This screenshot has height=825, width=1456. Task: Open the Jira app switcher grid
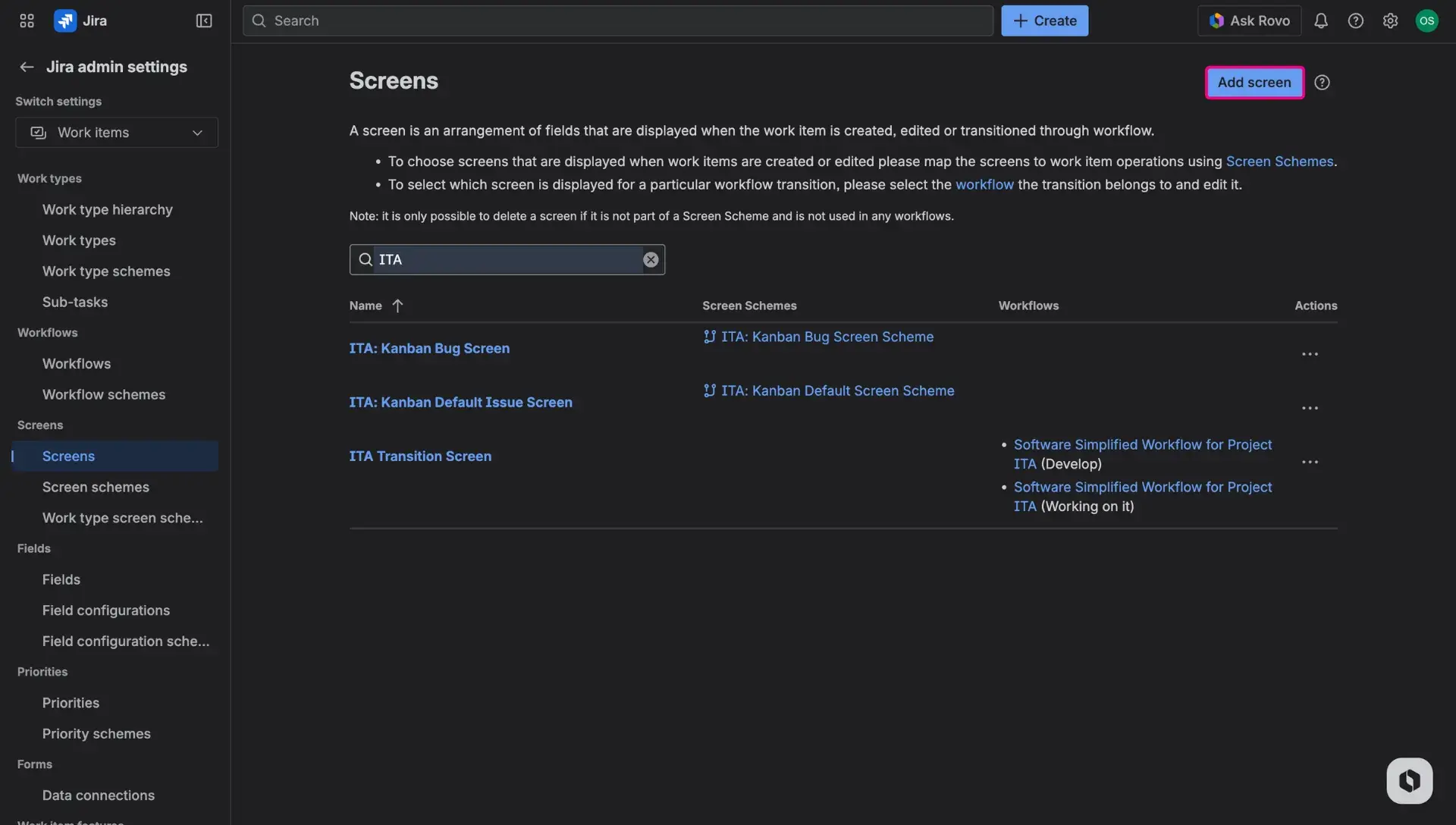(x=27, y=20)
